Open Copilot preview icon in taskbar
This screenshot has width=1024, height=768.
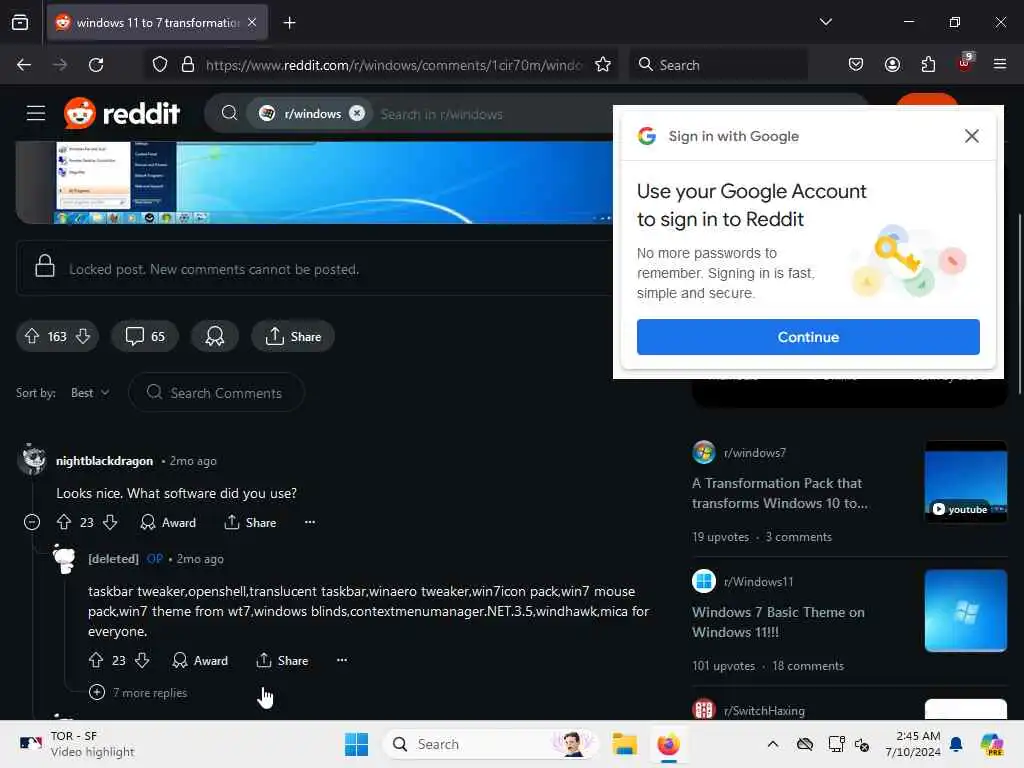[x=992, y=744]
